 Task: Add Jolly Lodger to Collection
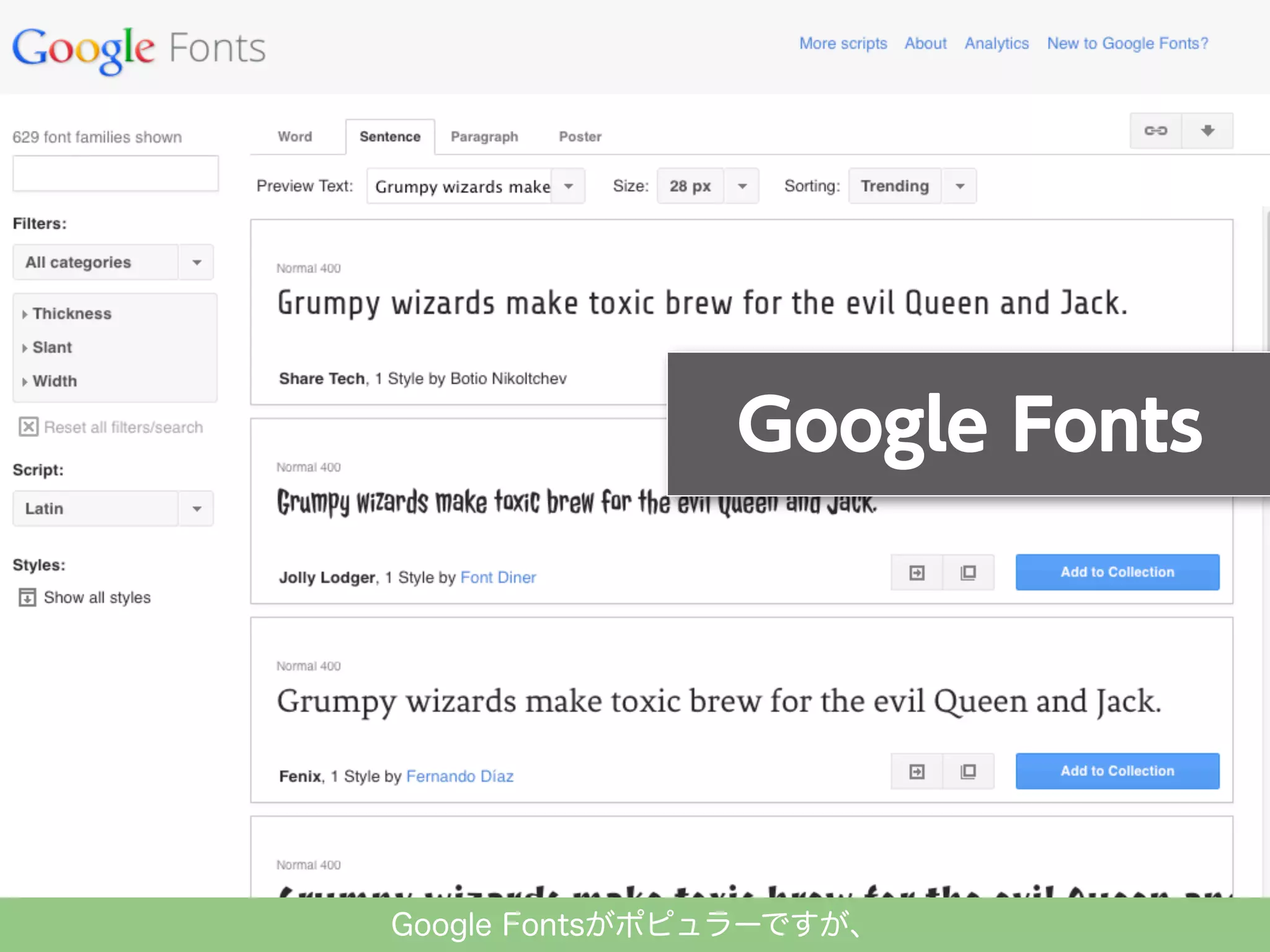coord(1117,572)
